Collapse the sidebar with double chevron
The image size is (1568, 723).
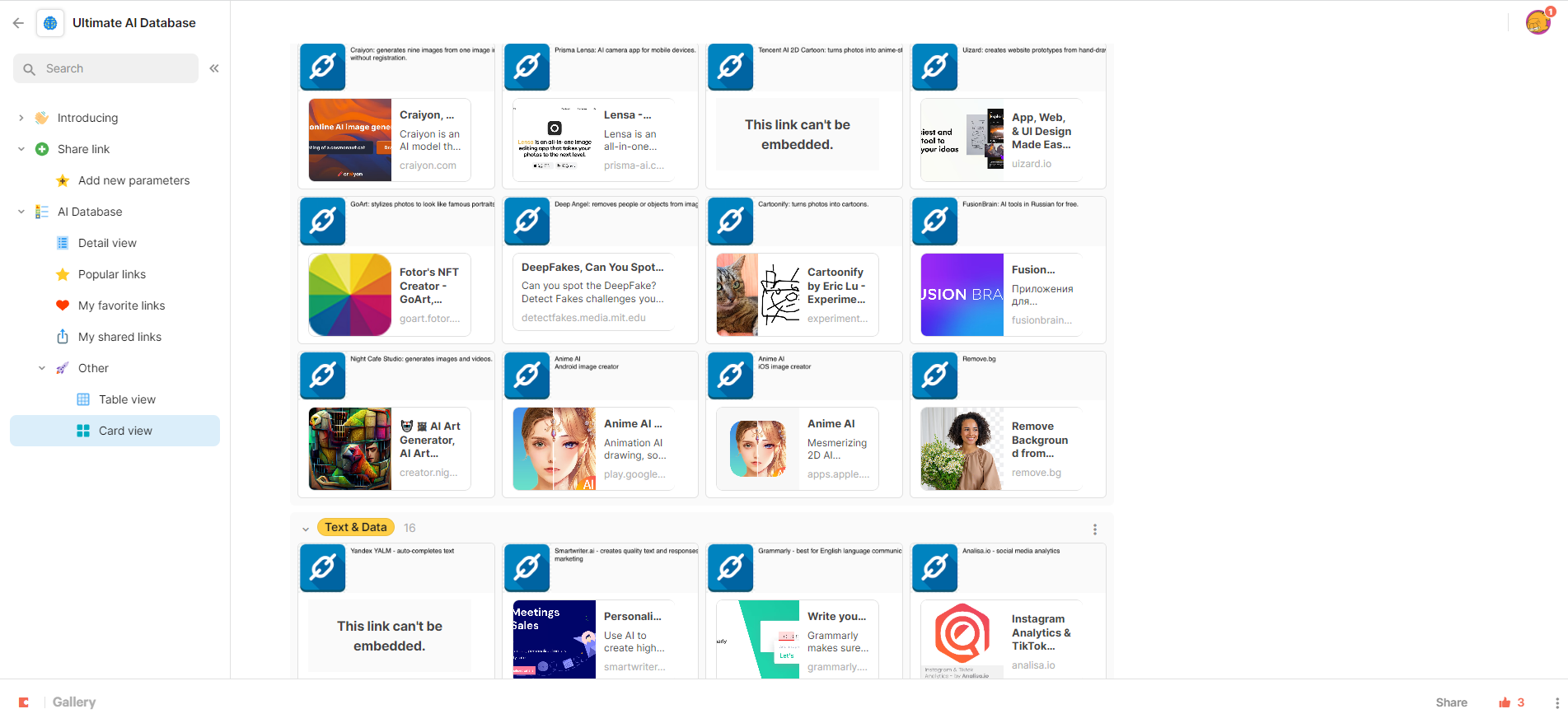coord(214,68)
